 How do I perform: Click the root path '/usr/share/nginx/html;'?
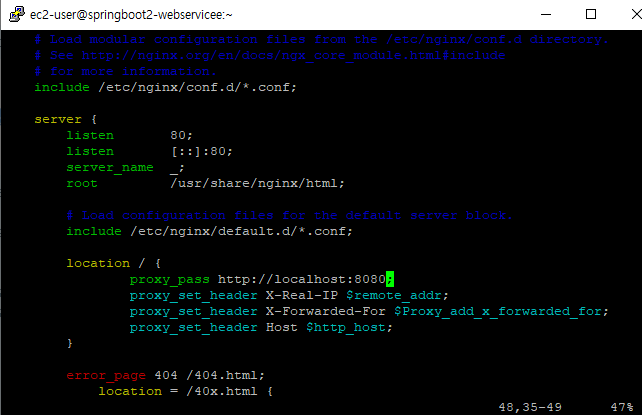[257, 183]
